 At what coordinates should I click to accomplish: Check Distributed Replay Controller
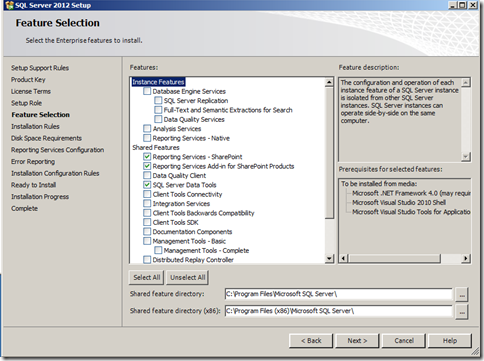click(x=147, y=259)
